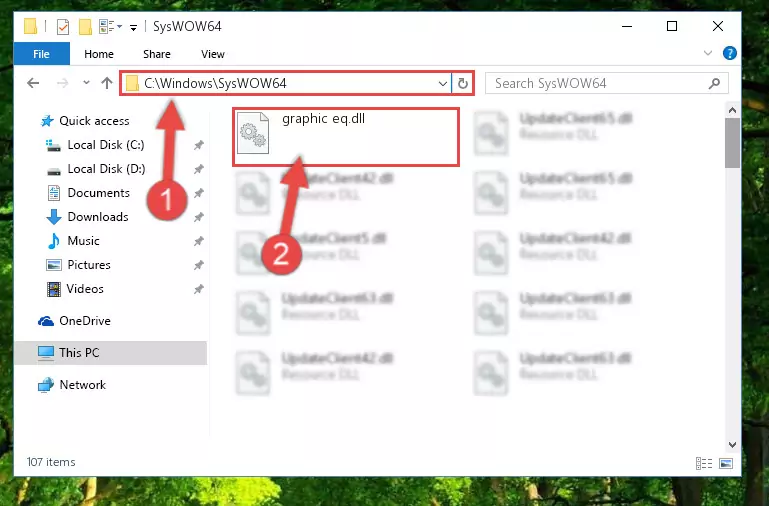Image resolution: width=769 pixels, height=506 pixels.
Task: Open the recent locations dropdown arrow
Action: [86, 82]
